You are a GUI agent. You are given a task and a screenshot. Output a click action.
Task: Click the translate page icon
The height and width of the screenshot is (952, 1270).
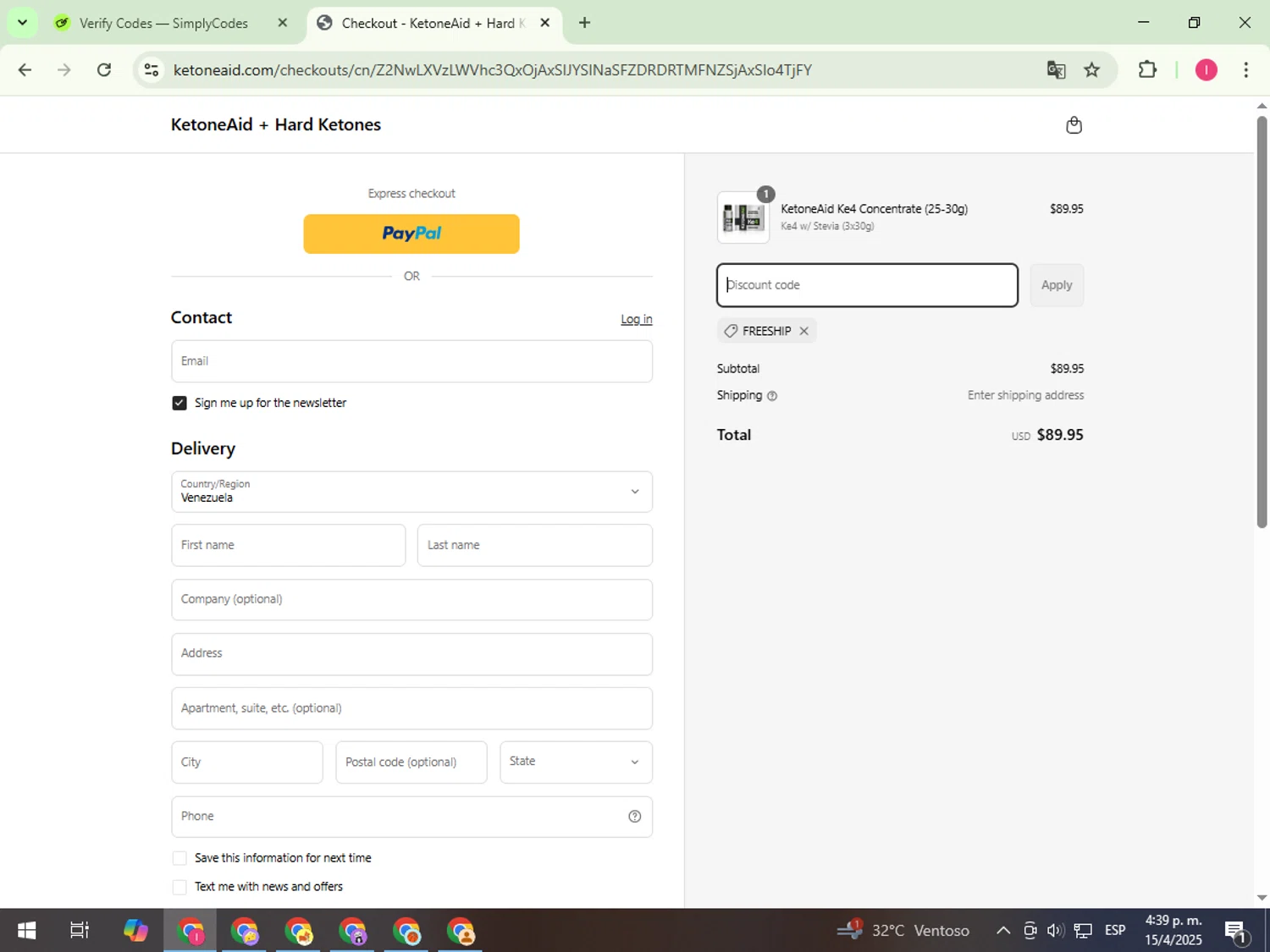(1056, 70)
